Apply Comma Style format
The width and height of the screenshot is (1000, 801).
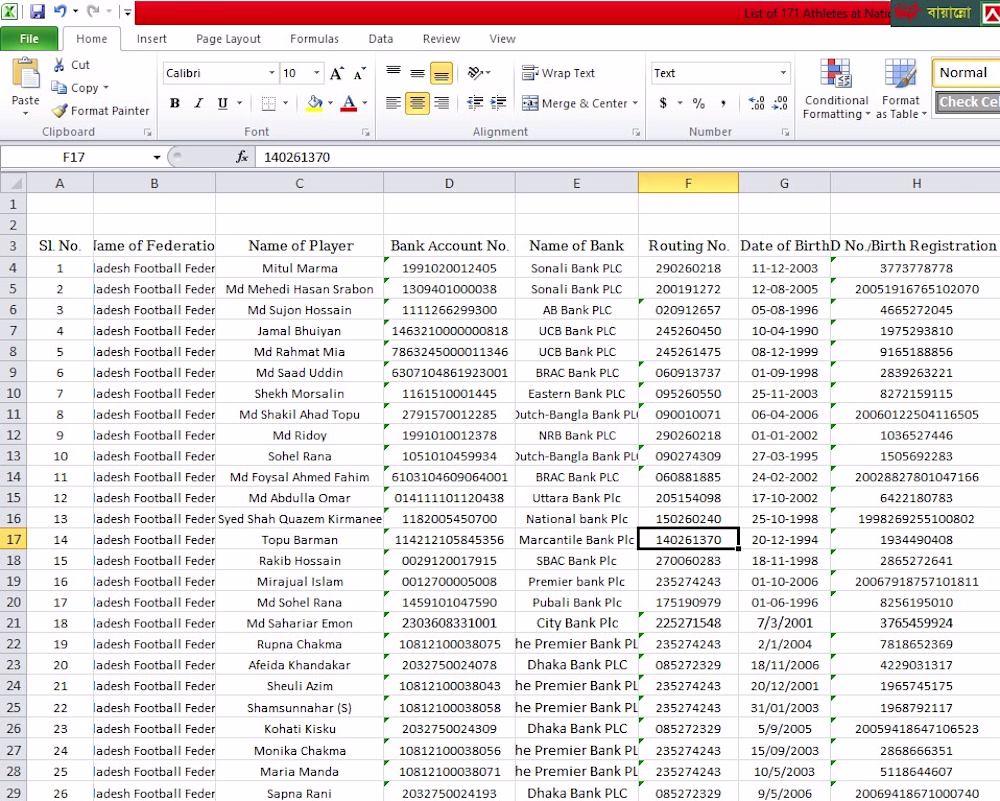pos(723,103)
